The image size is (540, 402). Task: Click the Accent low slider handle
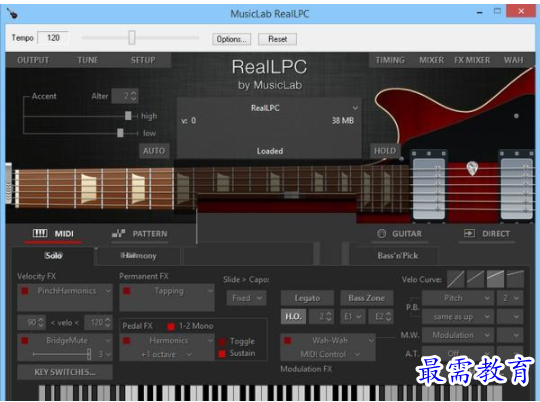(120, 133)
